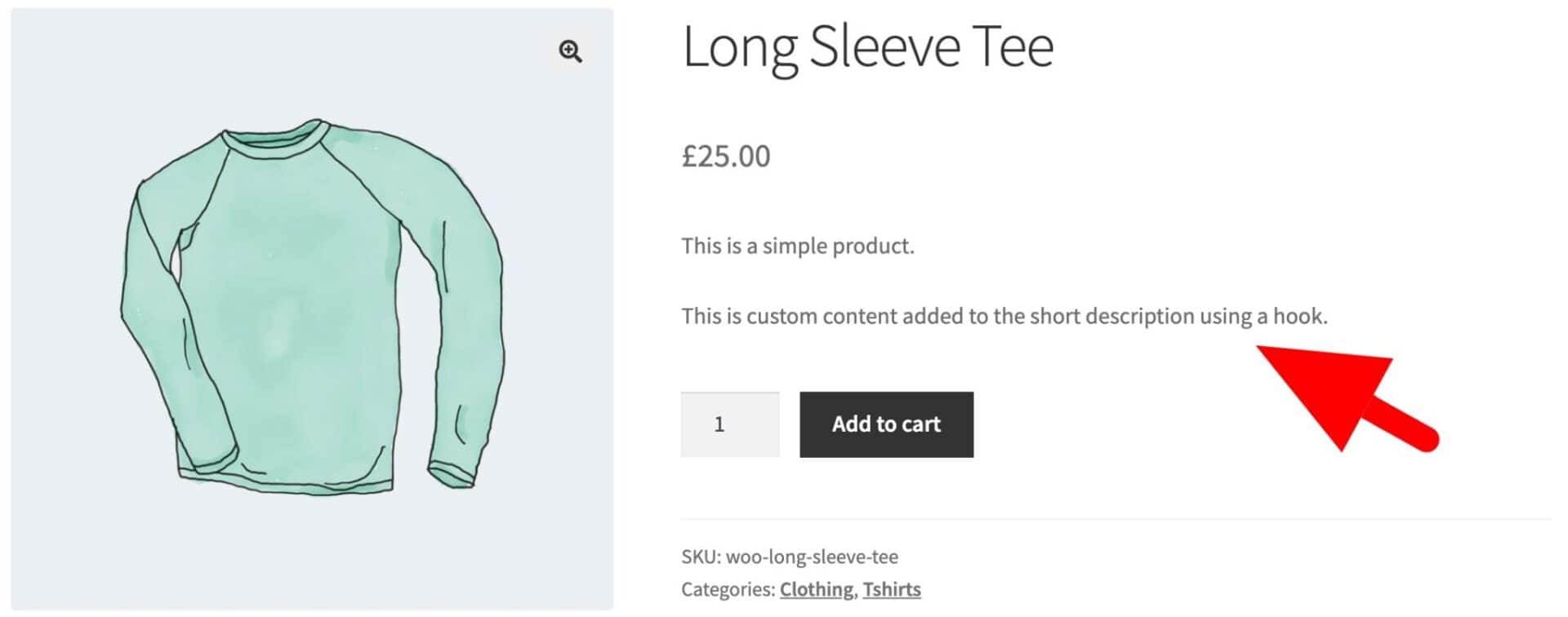Click the divider line above the SKU
The height and width of the screenshot is (617, 1568).
point(1115,519)
